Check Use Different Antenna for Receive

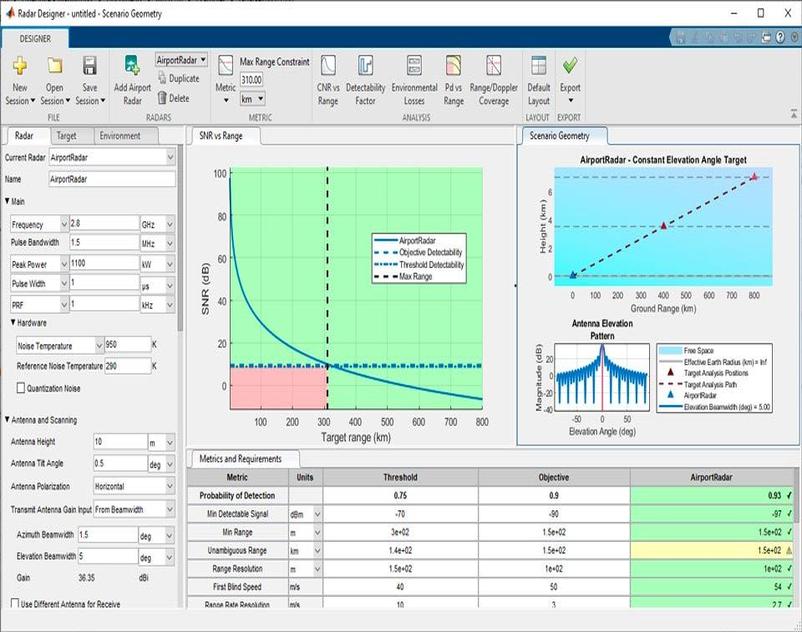pyautogui.click(x=15, y=603)
